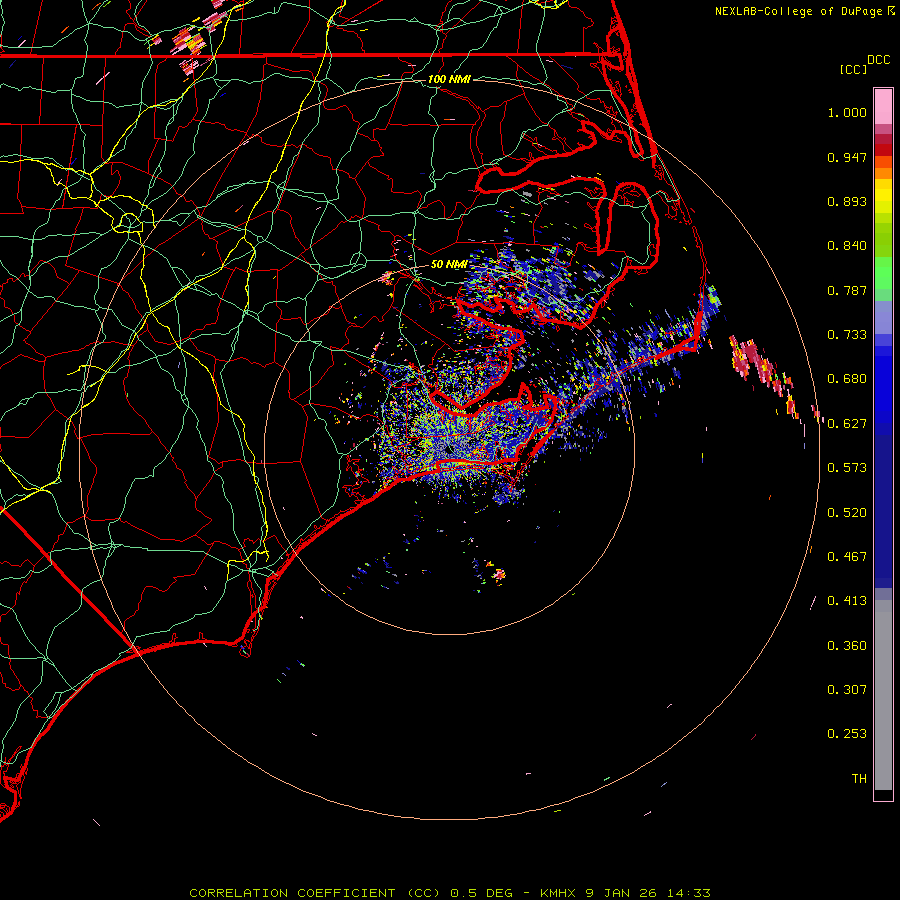
Task: Select the 1.000 value on color scale
Action: point(846,113)
